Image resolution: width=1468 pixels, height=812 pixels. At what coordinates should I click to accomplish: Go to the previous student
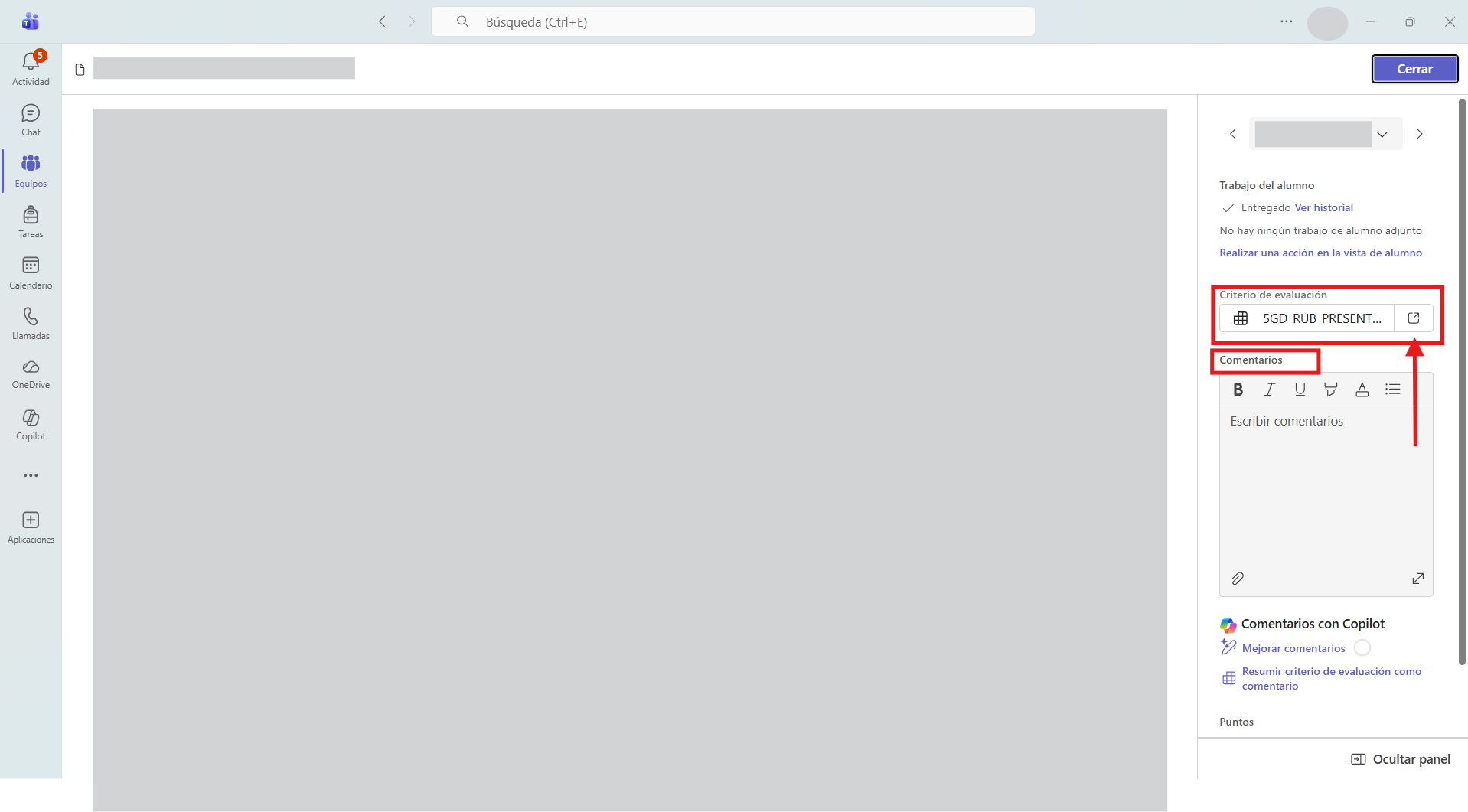coord(1233,134)
